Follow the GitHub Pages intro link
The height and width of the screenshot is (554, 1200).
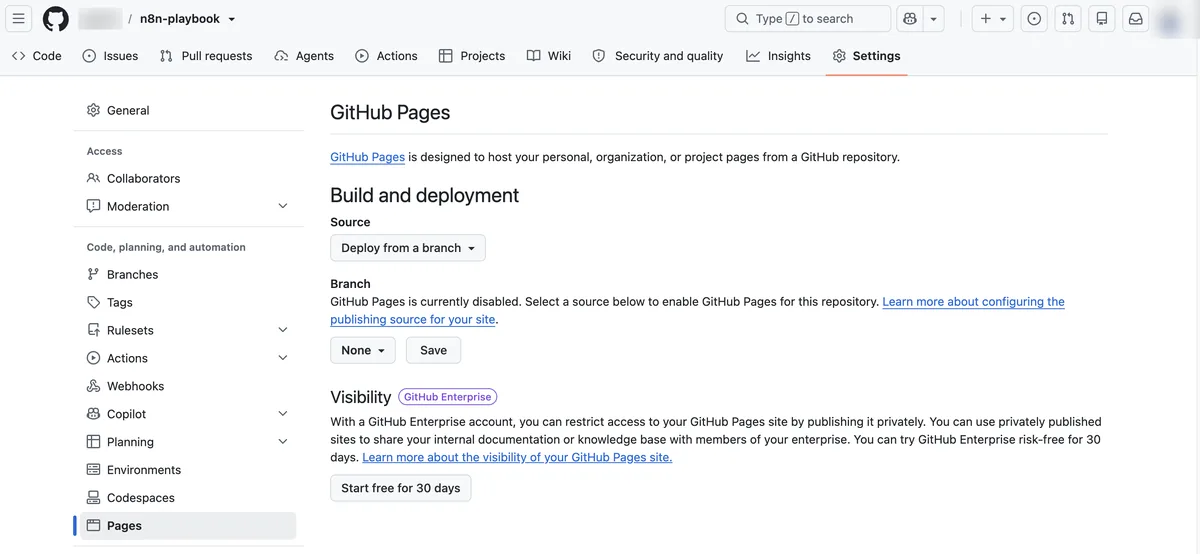(x=368, y=157)
